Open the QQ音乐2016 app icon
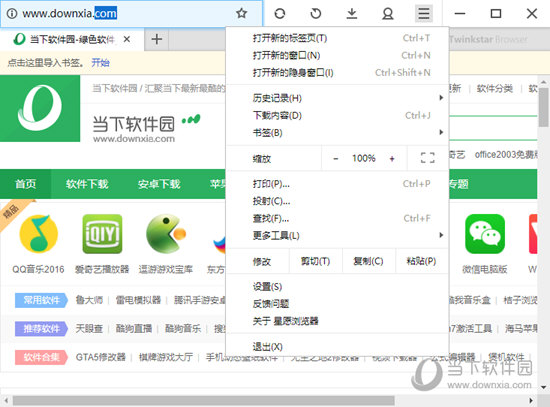This screenshot has height=407, width=550. pyautogui.click(x=39, y=234)
